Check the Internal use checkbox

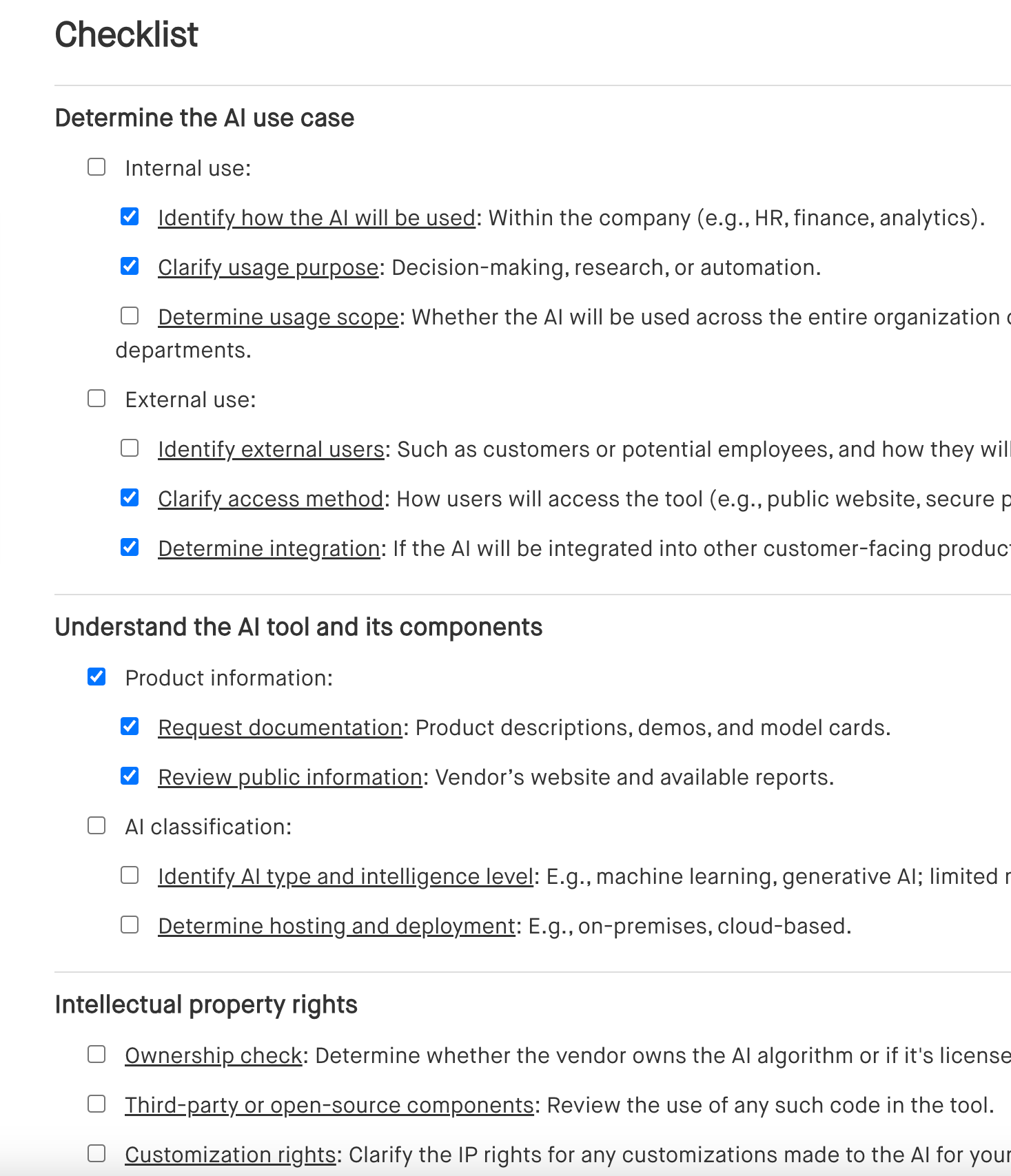[96, 165]
